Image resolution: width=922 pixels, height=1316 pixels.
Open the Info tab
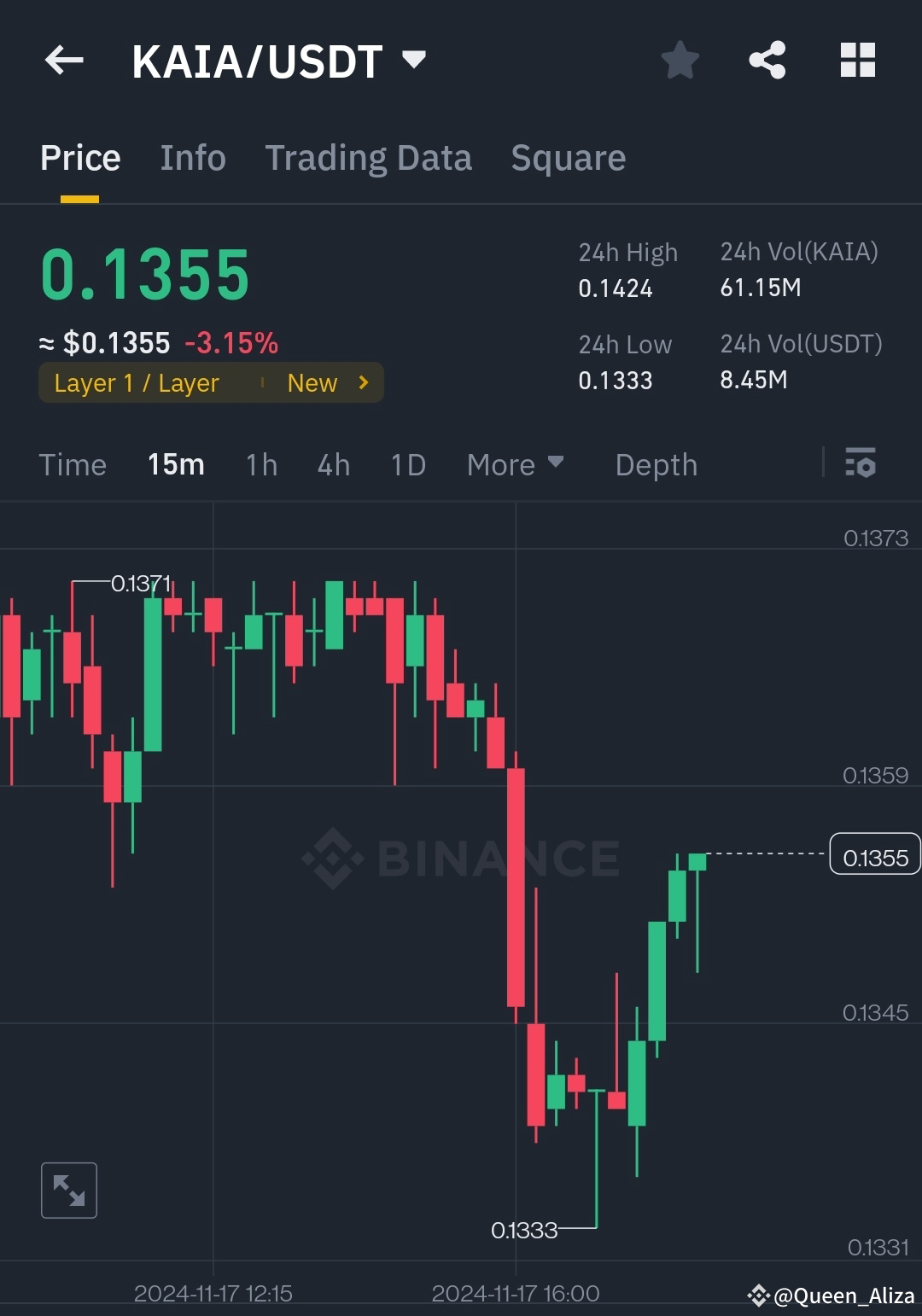coord(193,157)
